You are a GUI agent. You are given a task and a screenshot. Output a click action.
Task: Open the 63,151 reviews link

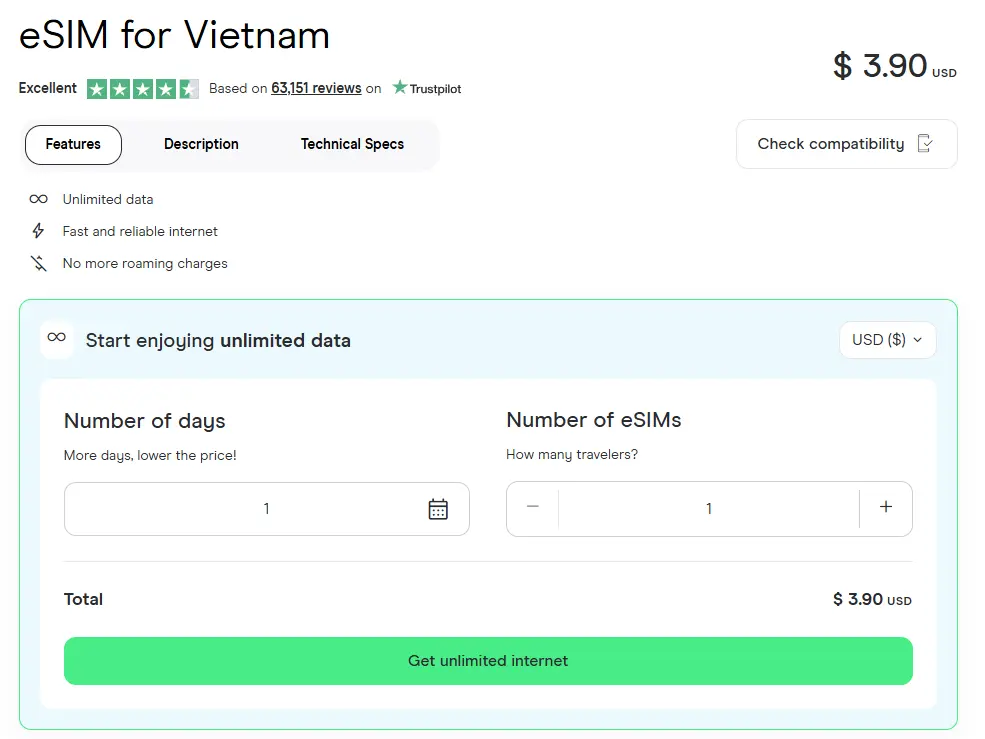coord(316,88)
